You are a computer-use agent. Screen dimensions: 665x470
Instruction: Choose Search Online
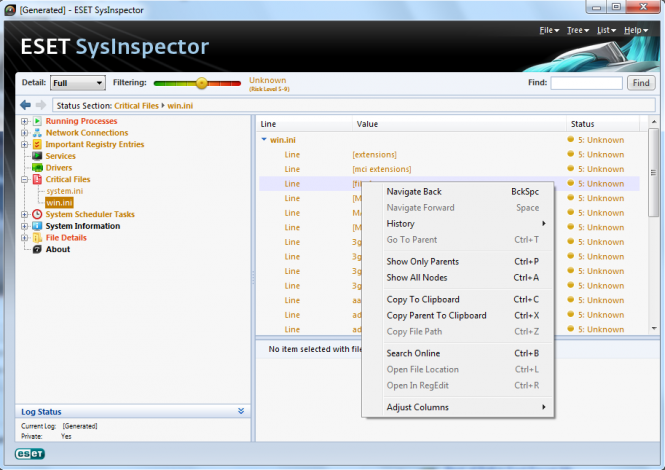click(458, 353)
